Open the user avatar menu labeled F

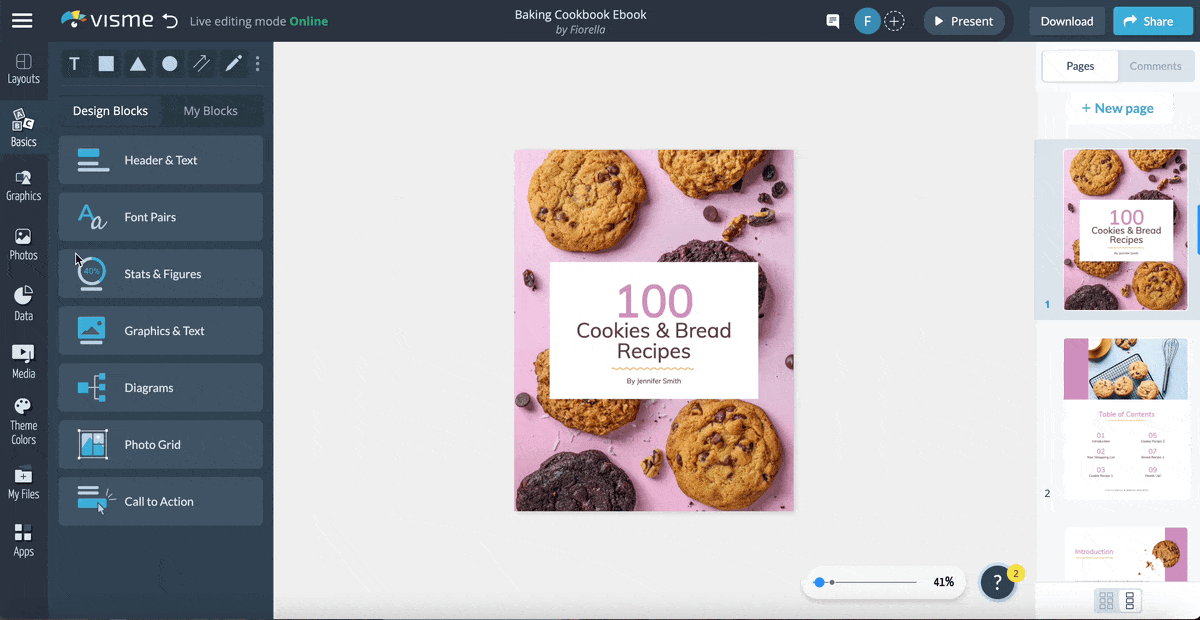867,20
